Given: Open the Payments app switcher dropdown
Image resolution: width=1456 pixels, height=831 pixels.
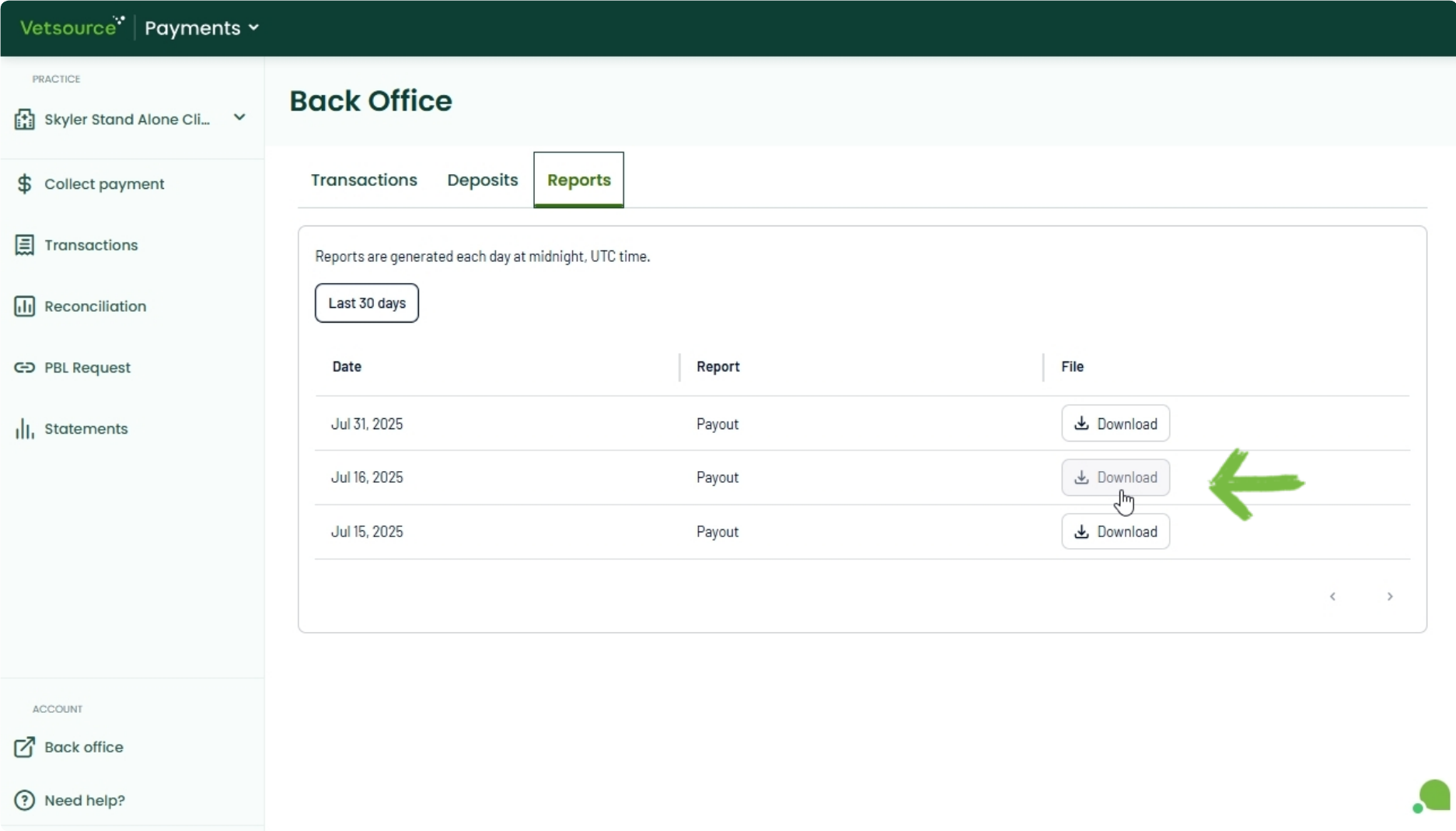Looking at the screenshot, I should [x=201, y=28].
